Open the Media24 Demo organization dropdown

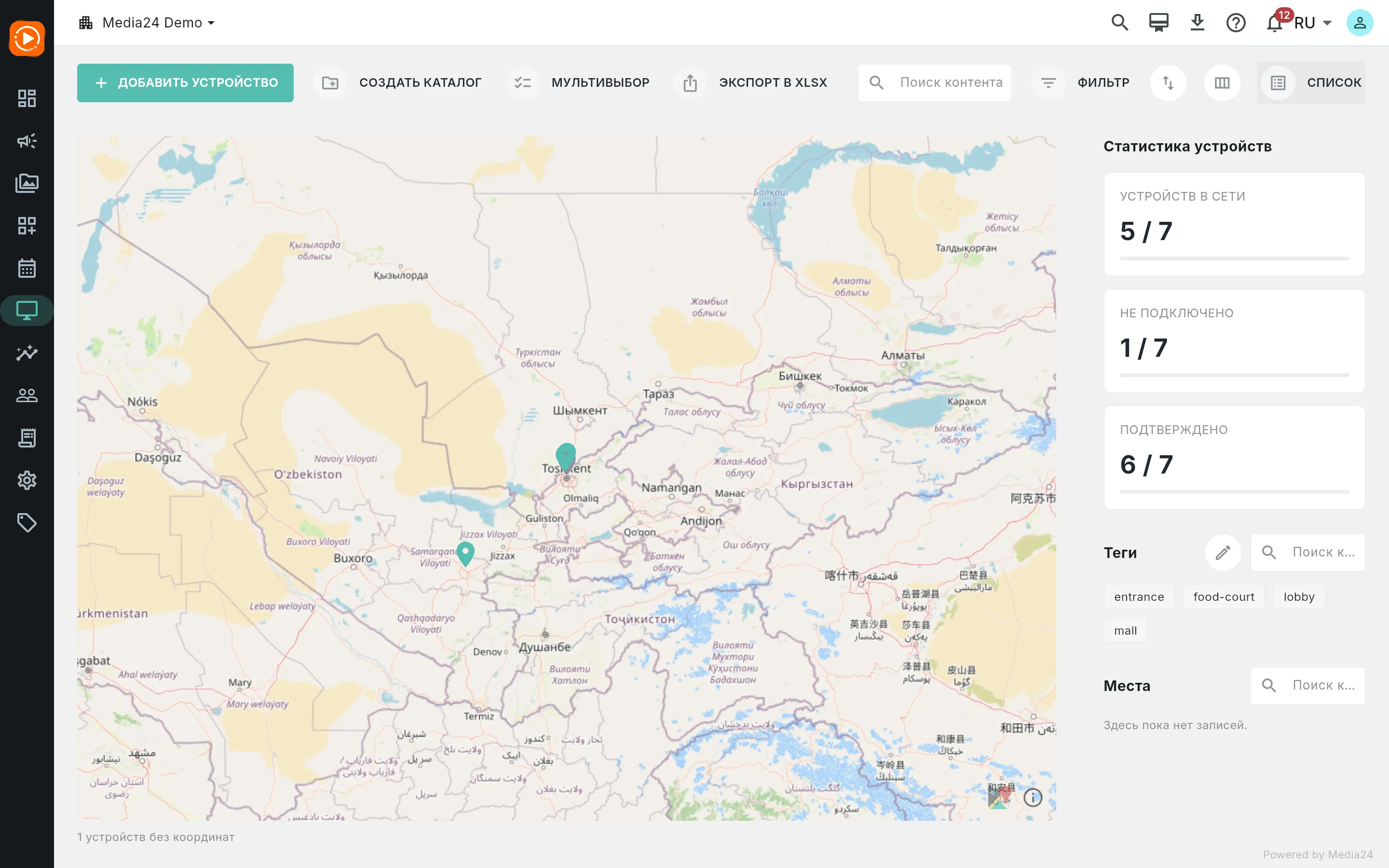pos(148,23)
